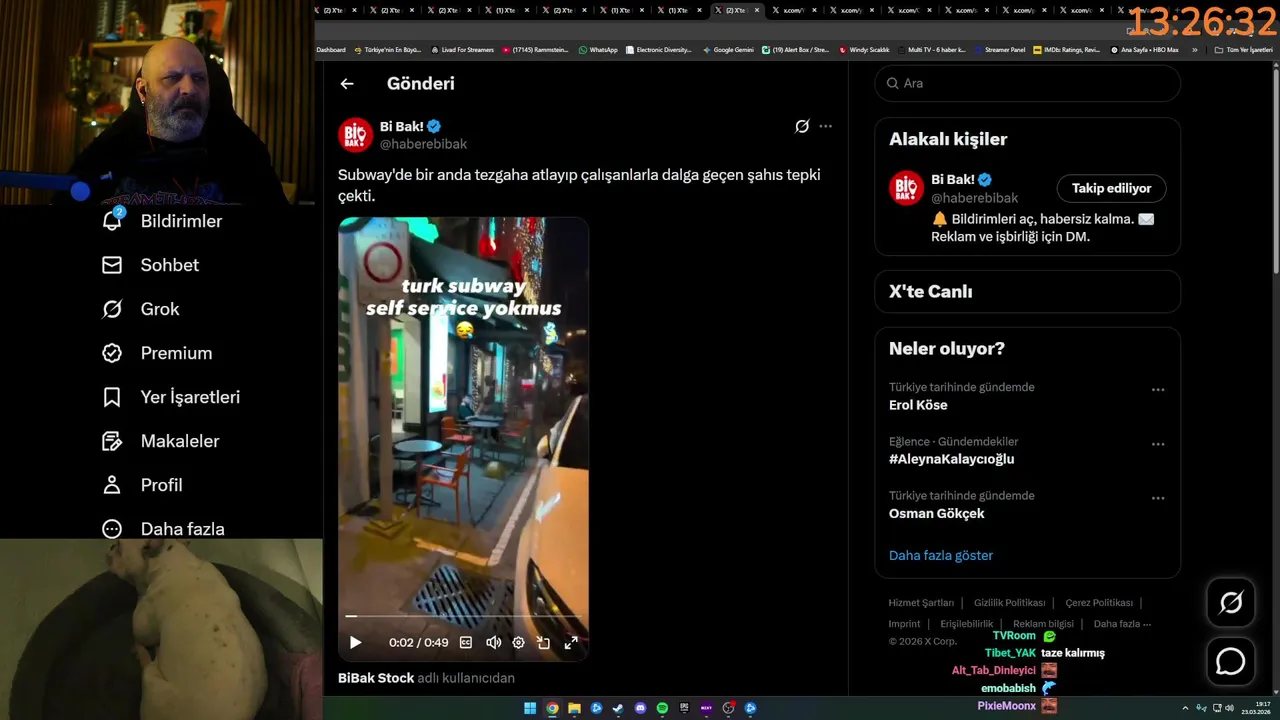Open Google Gemini bookmark

pos(728,50)
